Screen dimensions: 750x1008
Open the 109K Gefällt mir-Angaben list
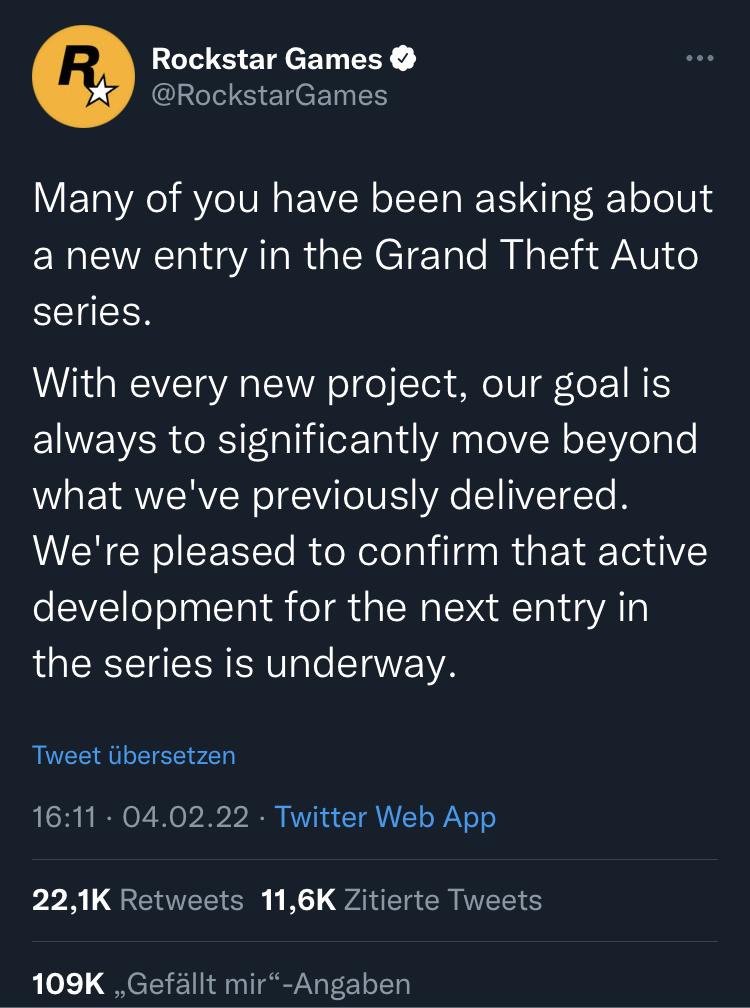221,983
